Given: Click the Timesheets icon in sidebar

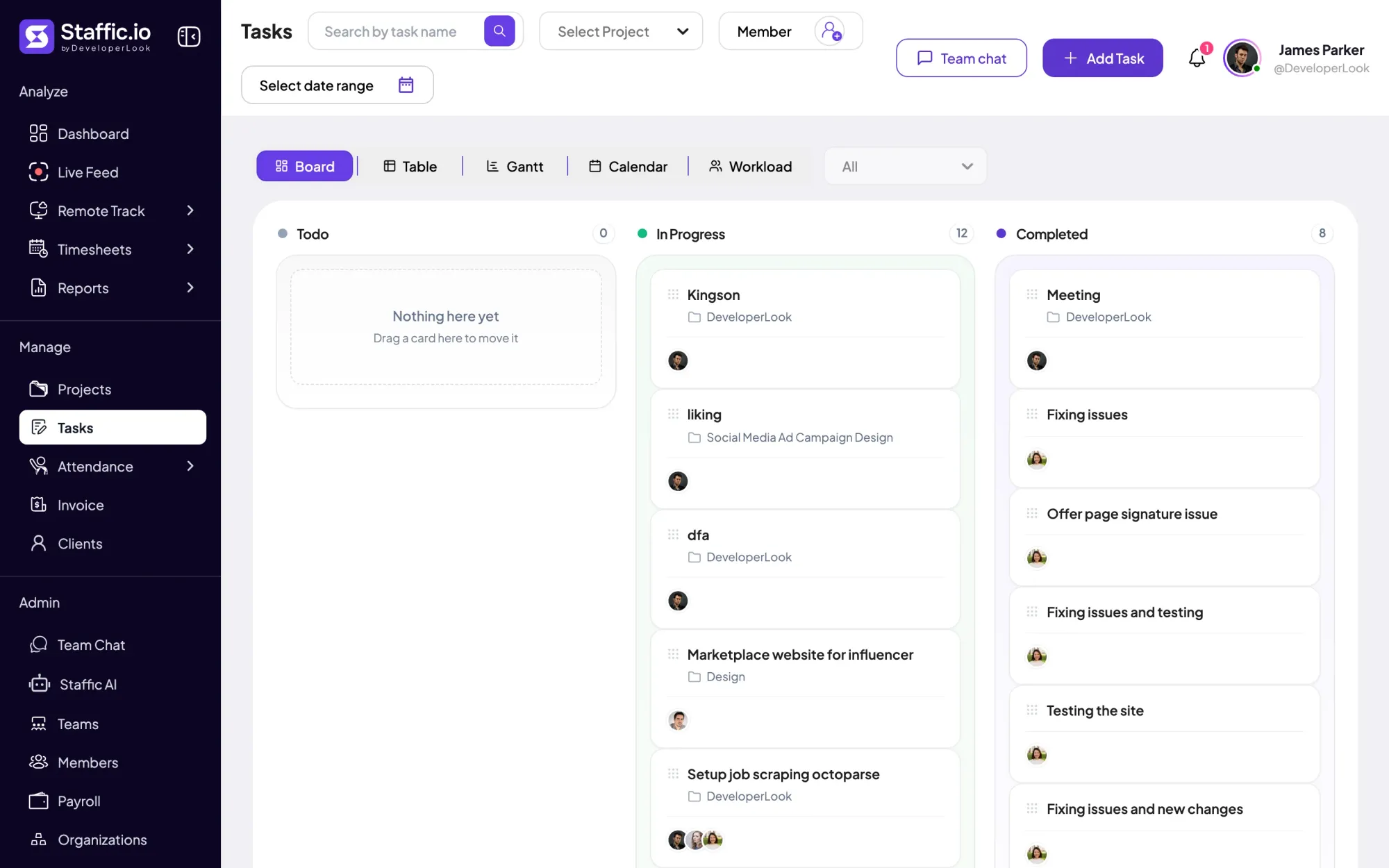Looking at the screenshot, I should 39,249.
